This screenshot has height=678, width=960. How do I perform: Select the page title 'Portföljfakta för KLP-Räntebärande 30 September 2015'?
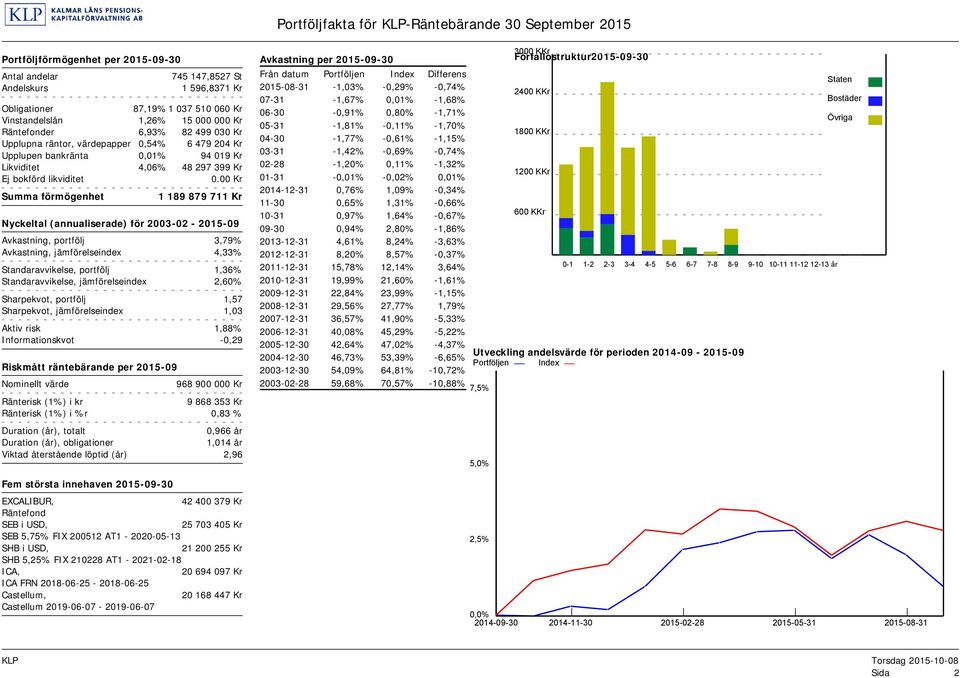click(454, 24)
